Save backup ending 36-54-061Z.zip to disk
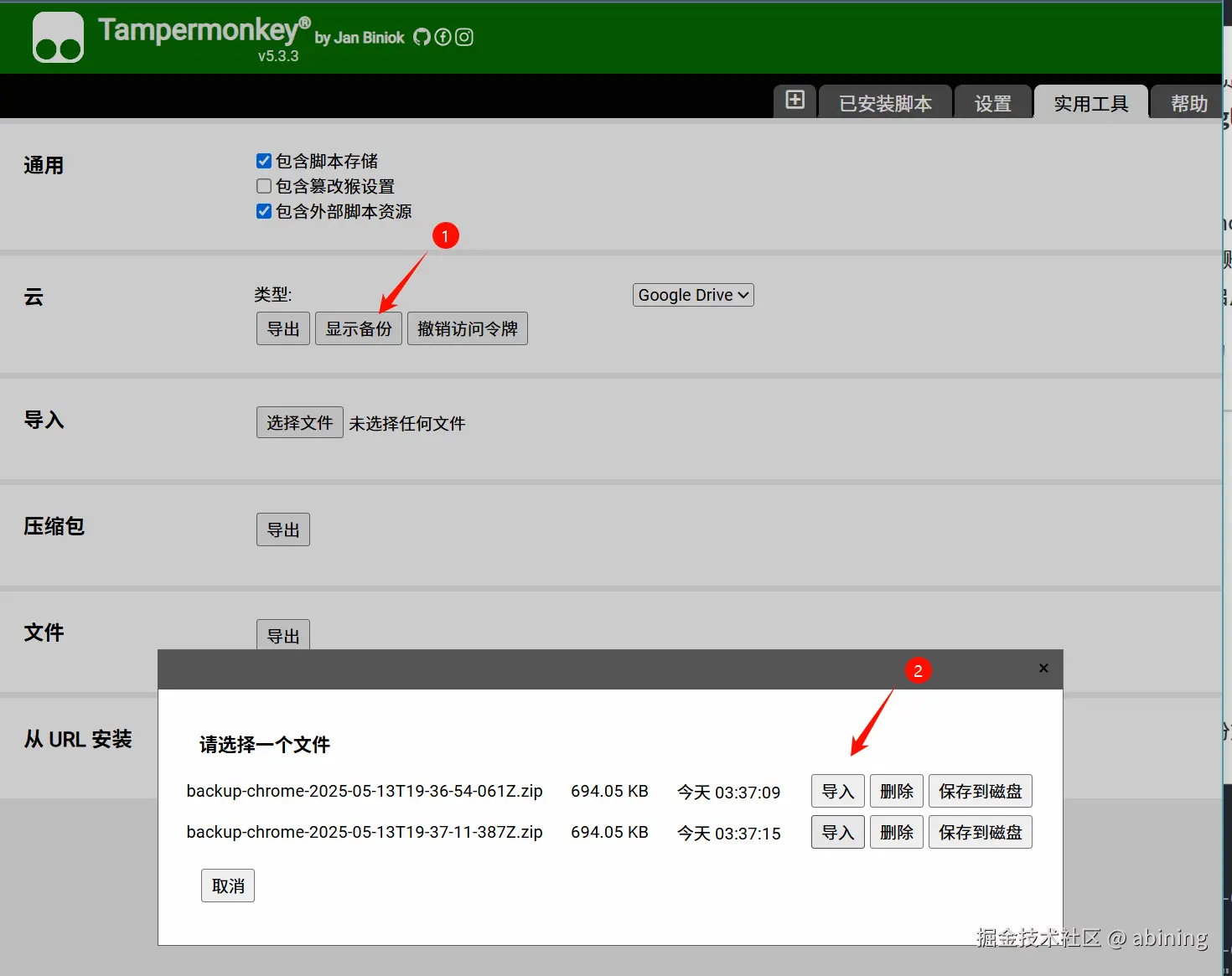This screenshot has width=1232, height=976. (981, 791)
